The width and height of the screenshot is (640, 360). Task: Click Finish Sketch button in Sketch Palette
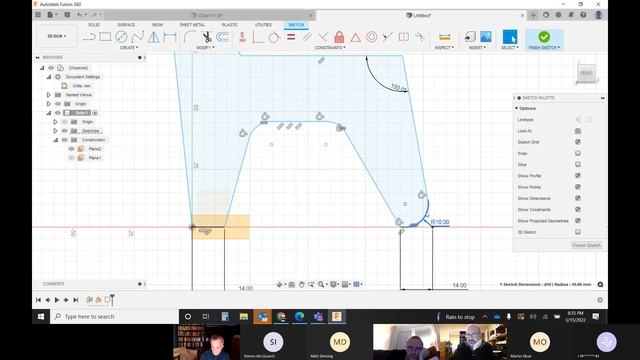point(587,245)
